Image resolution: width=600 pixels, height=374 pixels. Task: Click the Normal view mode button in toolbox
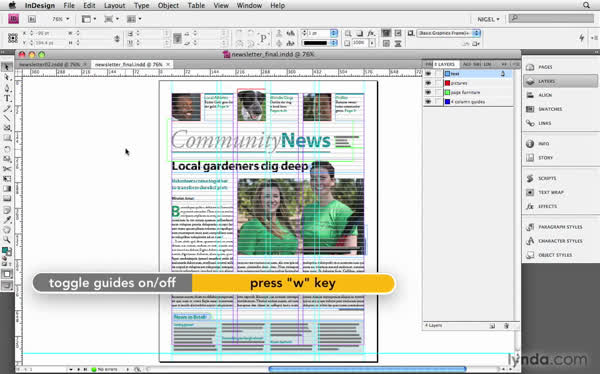coord(7,274)
